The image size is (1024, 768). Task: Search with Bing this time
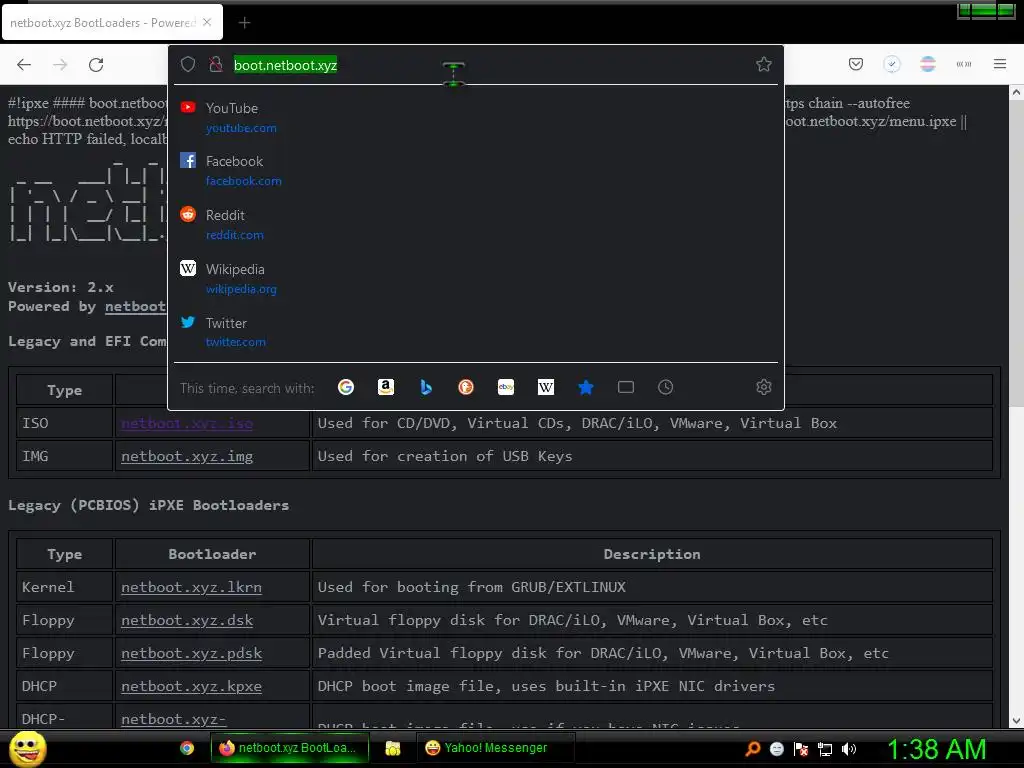pos(426,387)
